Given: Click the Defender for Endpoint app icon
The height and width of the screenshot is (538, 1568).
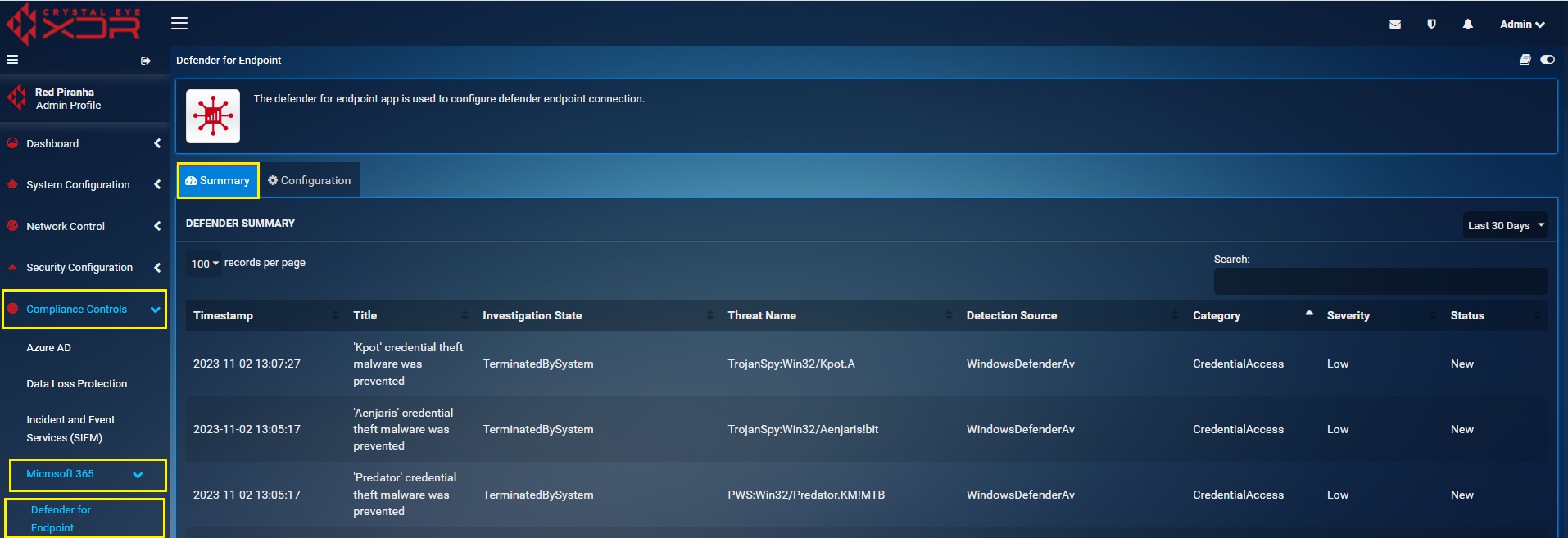Looking at the screenshot, I should coord(213,116).
